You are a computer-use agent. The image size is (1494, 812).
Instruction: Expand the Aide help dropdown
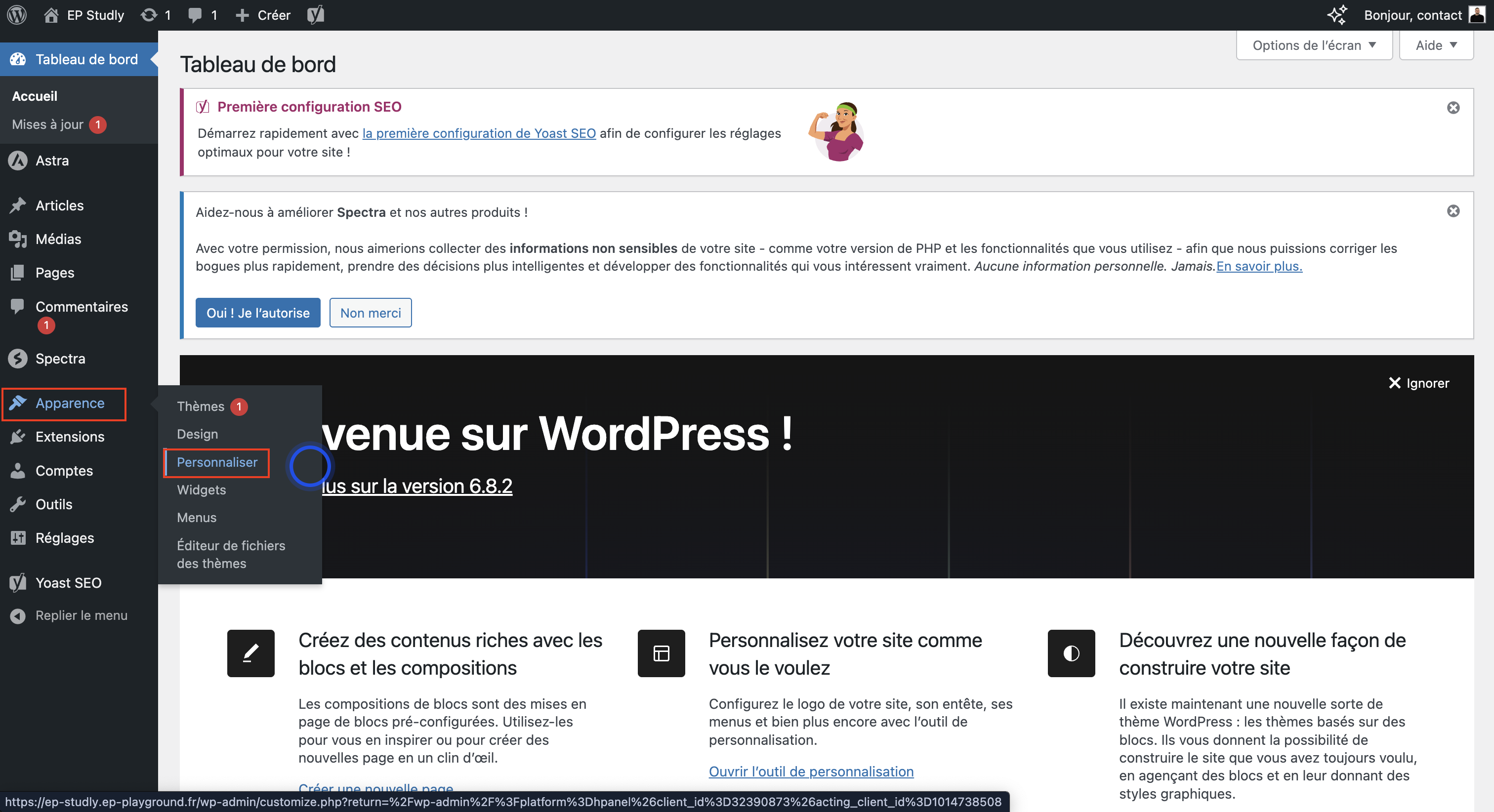tap(1435, 45)
